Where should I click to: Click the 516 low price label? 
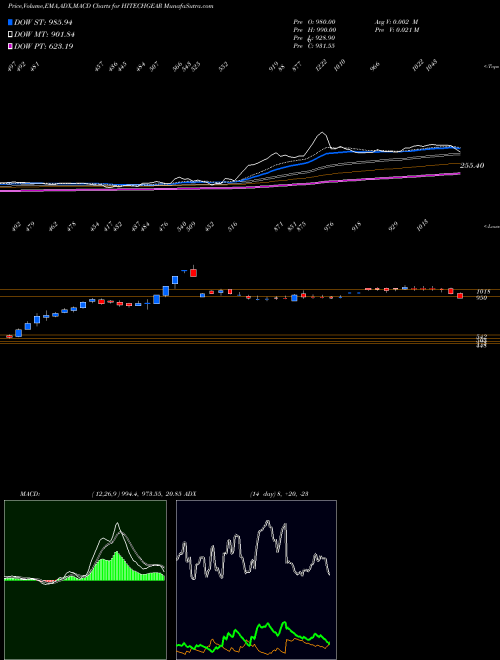pyautogui.click(x=233, y=226)
